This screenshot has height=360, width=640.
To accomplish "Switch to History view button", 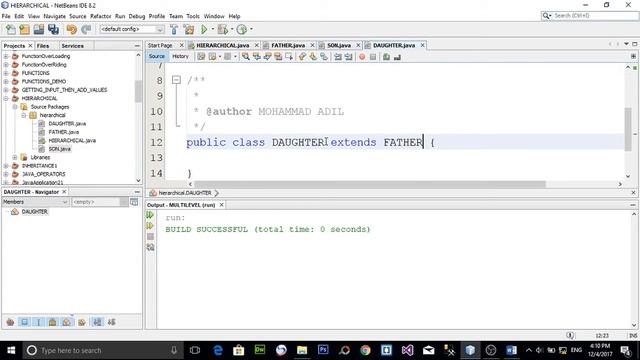I will 180,56.
